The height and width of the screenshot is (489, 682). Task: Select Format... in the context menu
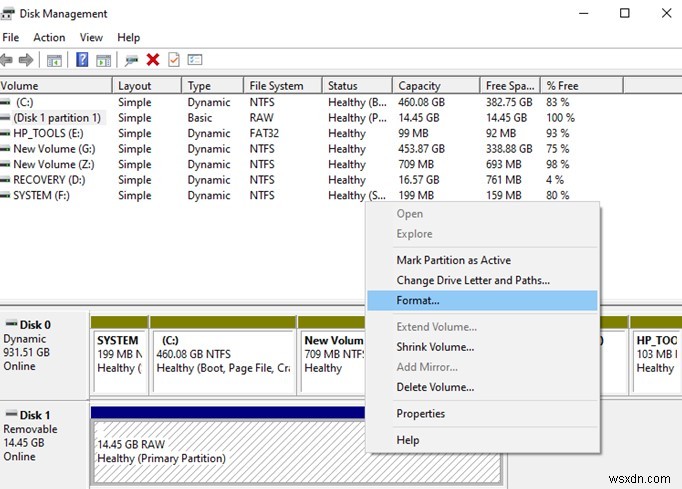[418, 300]
